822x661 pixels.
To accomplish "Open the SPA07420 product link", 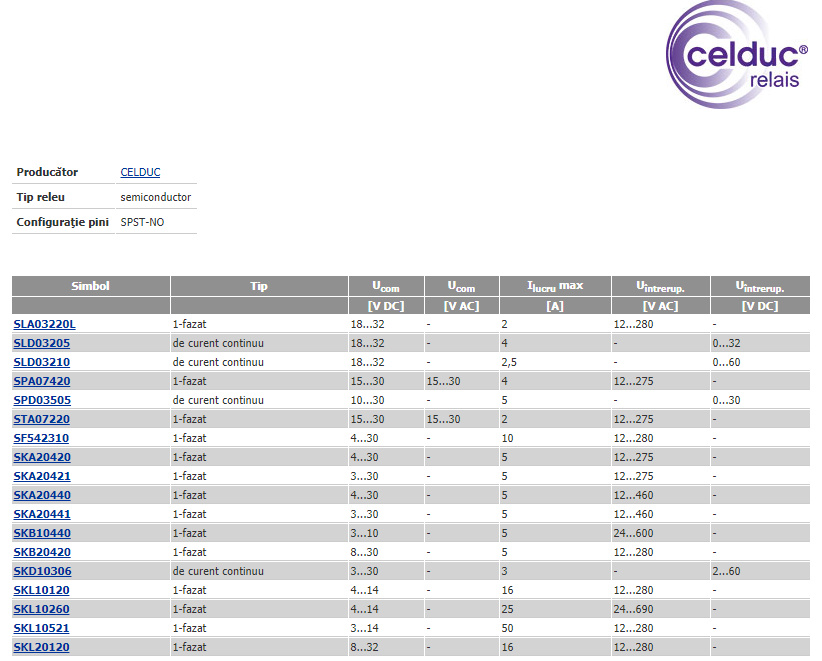I will (x=42, y=381).
